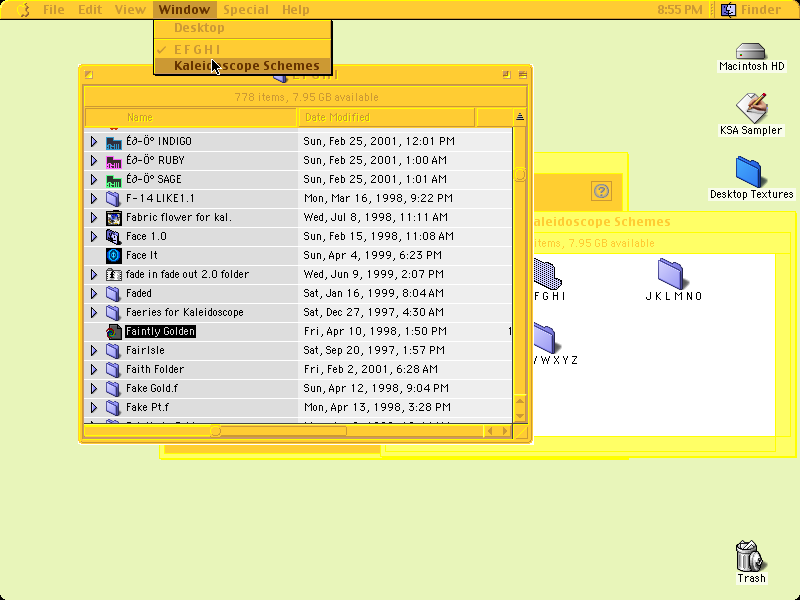Select the Fake Pt.f folder icon
Screen dimensions: 800x600
click(x=113, y=407)
